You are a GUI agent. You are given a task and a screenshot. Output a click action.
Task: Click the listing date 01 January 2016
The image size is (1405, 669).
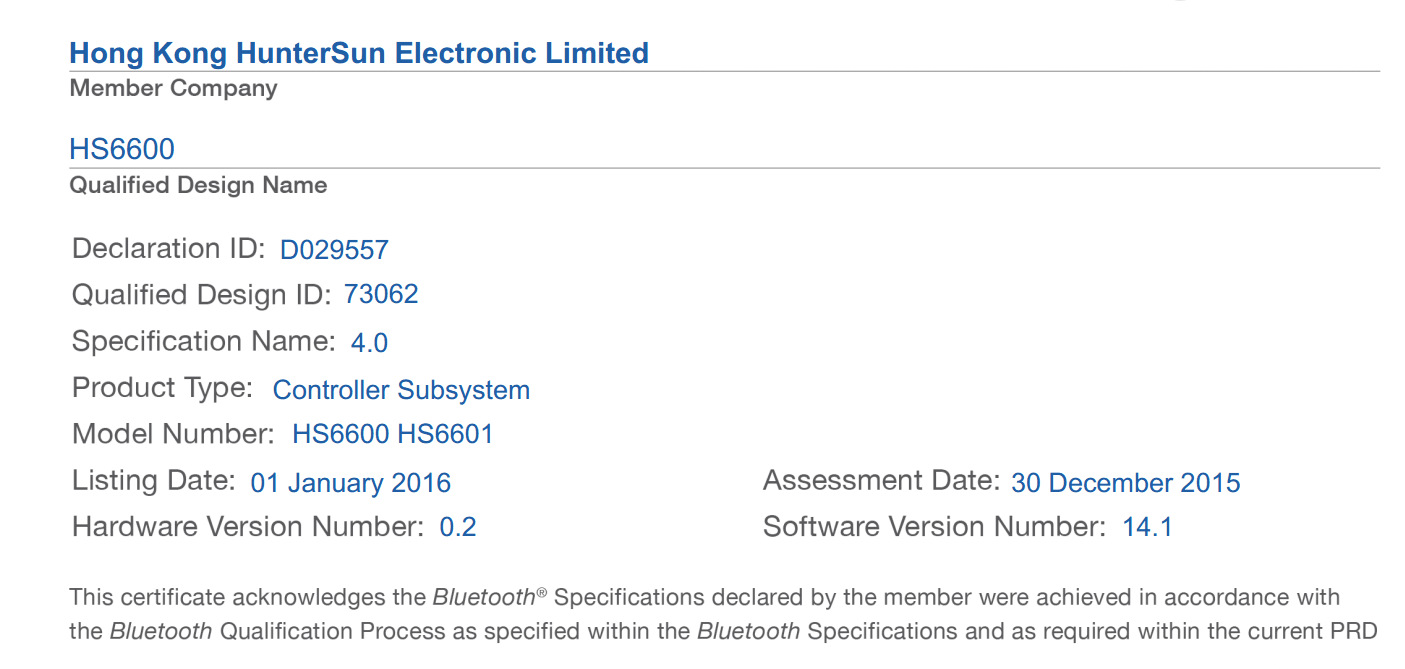point(350,484)
